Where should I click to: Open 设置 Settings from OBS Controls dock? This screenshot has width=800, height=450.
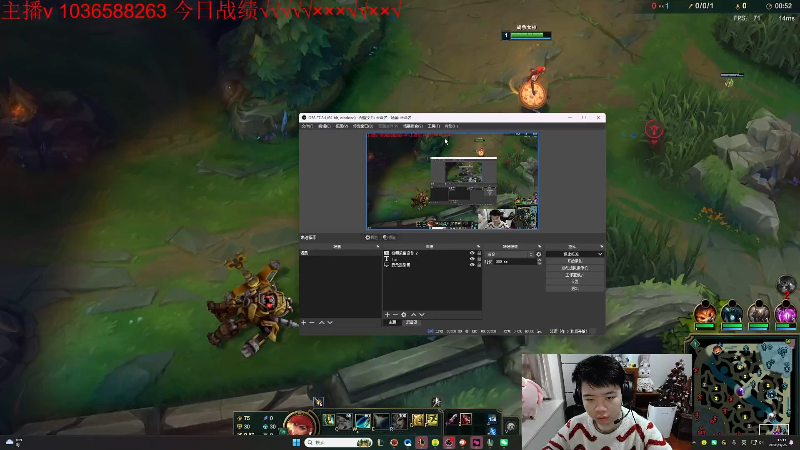[574, 282]
